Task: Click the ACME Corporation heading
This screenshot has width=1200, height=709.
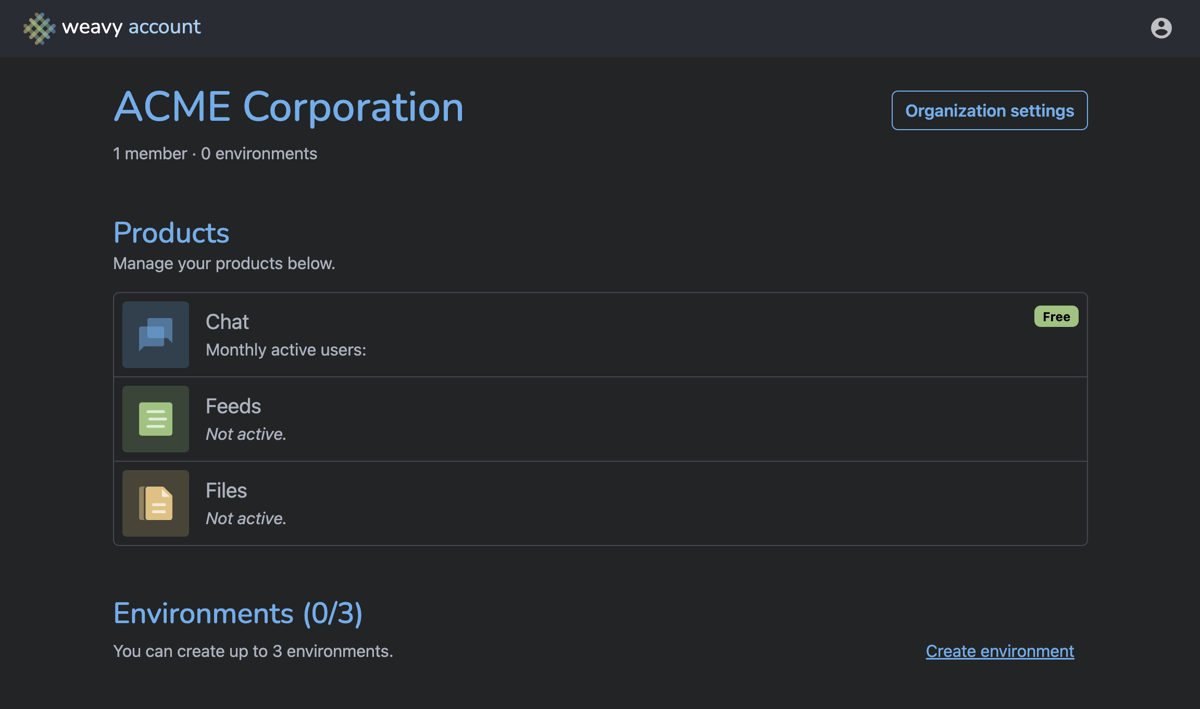Action: click(x=288, y=107)
